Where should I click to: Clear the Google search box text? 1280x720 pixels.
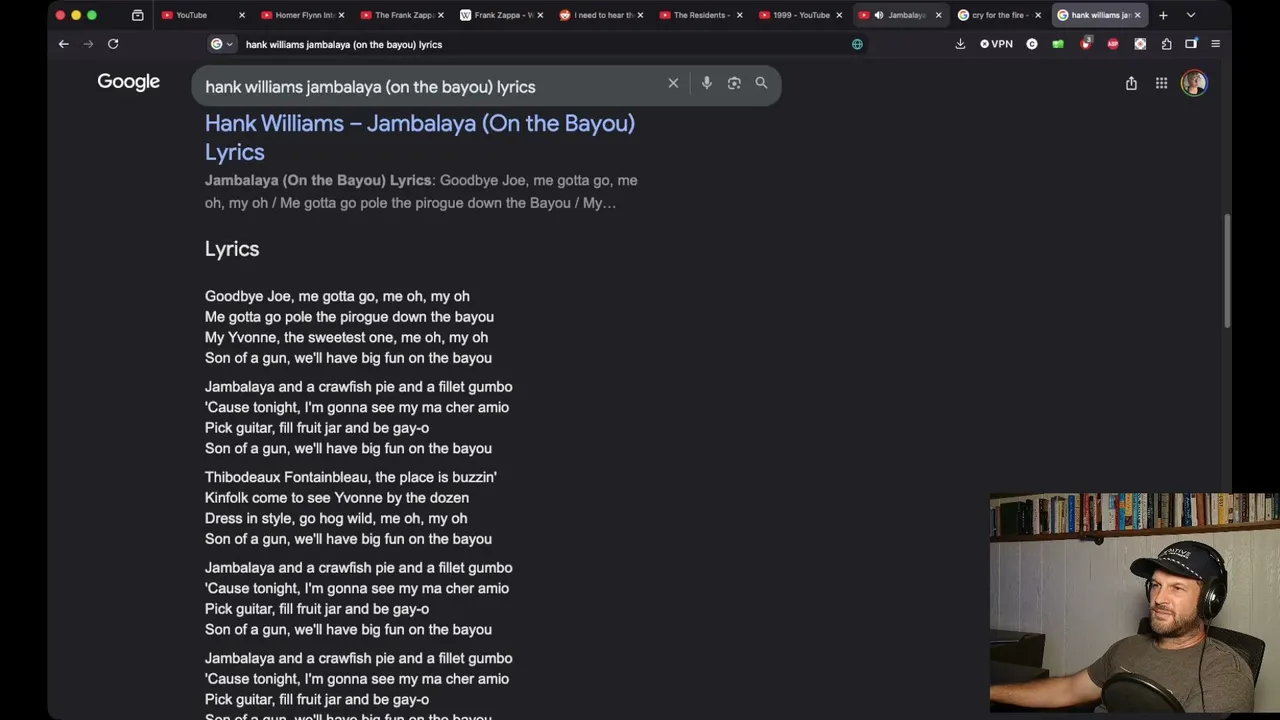coord(673,84)
